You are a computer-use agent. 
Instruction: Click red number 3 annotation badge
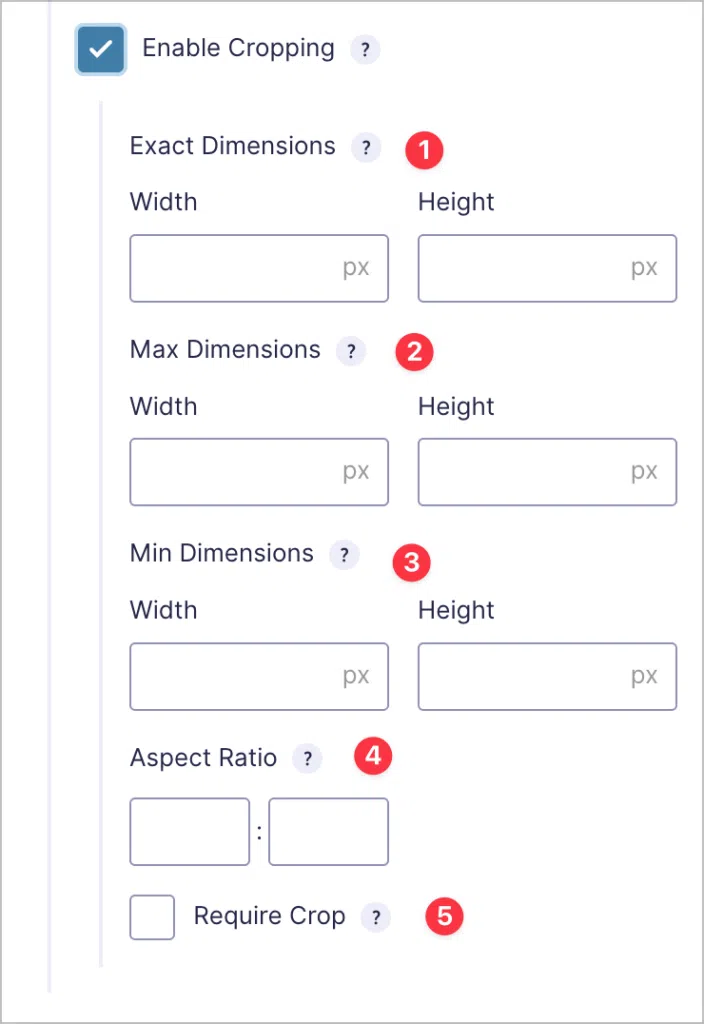411,562
